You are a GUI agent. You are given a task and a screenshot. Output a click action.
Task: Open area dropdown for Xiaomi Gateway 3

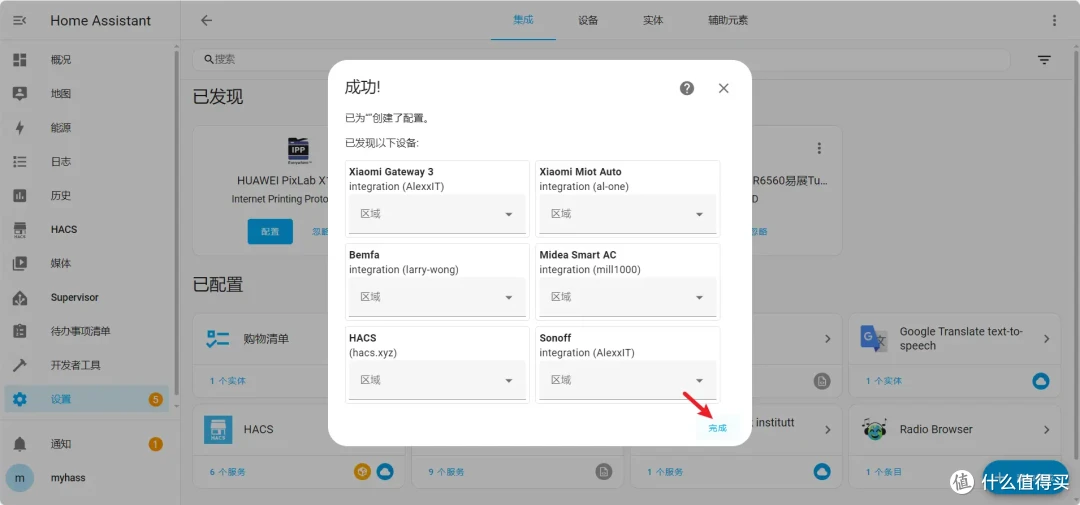click(x=437, y=214)
